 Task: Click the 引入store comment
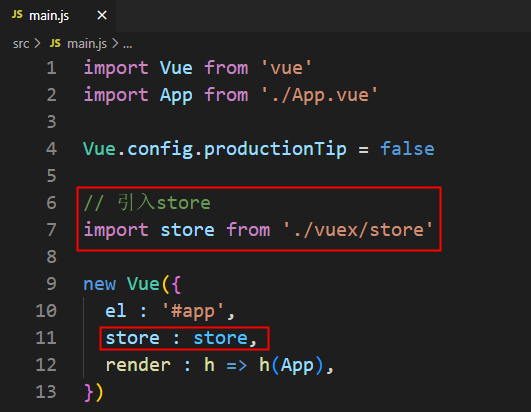tap(147, 203)
